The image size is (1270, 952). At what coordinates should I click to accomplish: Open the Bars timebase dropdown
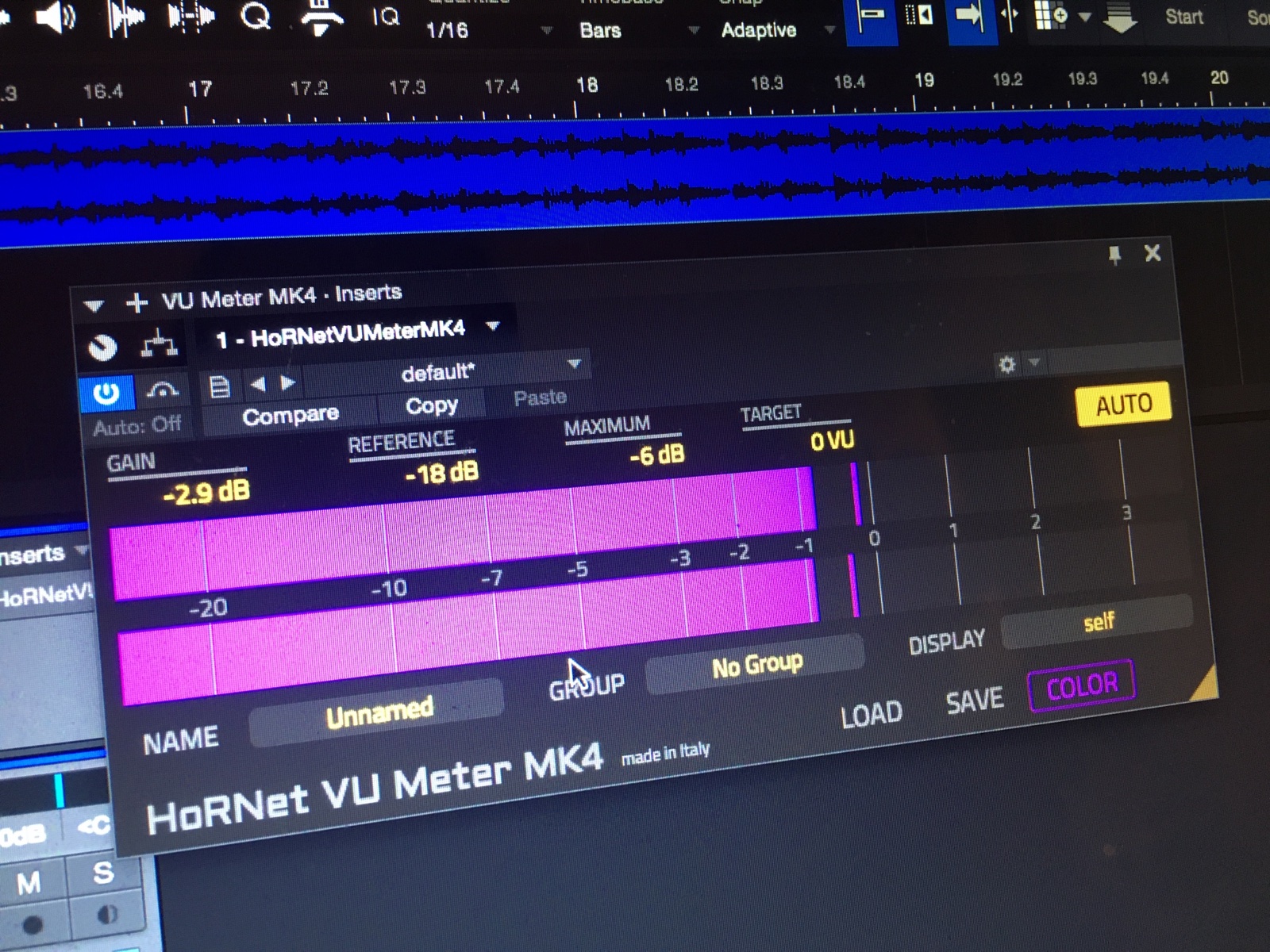[x=638, y=30]
